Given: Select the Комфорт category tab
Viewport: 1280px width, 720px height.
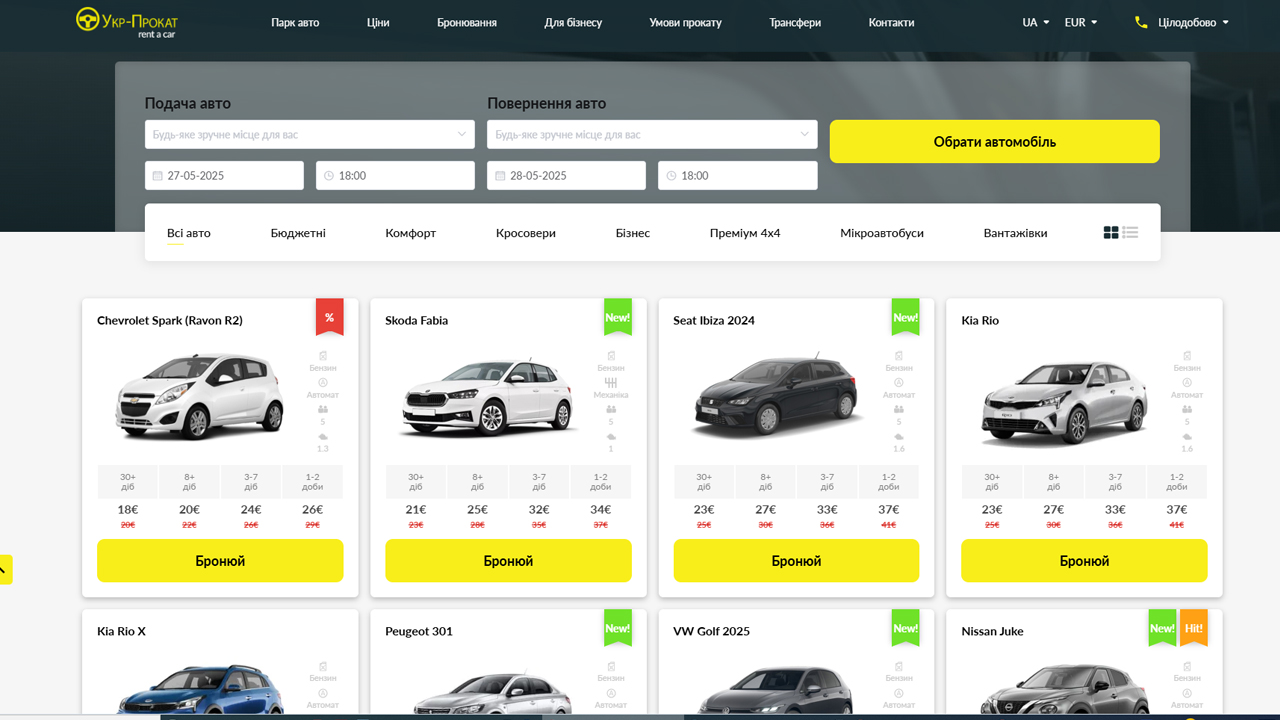Looking at the screenshot, I should tap(411, 233).
